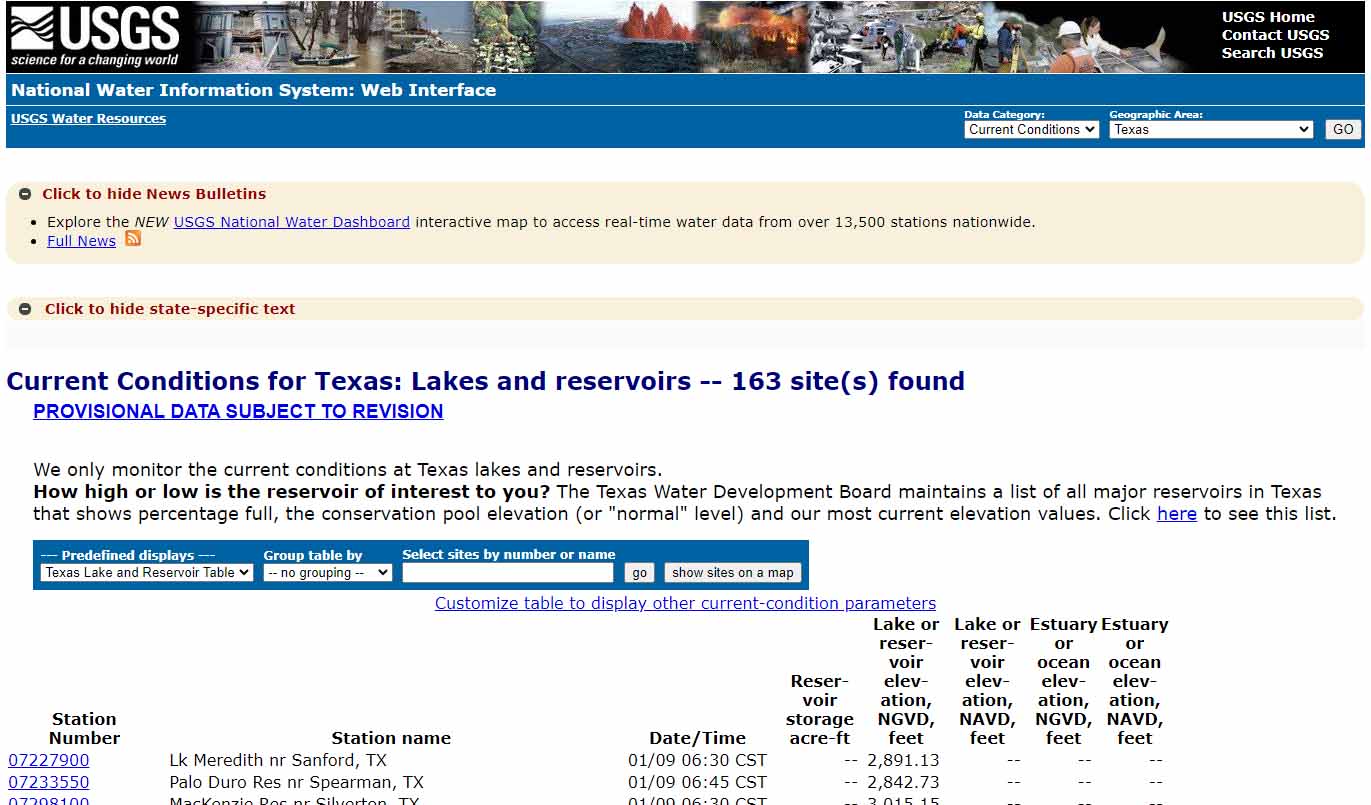The image size is (1371, 805).
Task: Open the Geographic Area dropdown showing Texas
Action: coord(1210,130)
